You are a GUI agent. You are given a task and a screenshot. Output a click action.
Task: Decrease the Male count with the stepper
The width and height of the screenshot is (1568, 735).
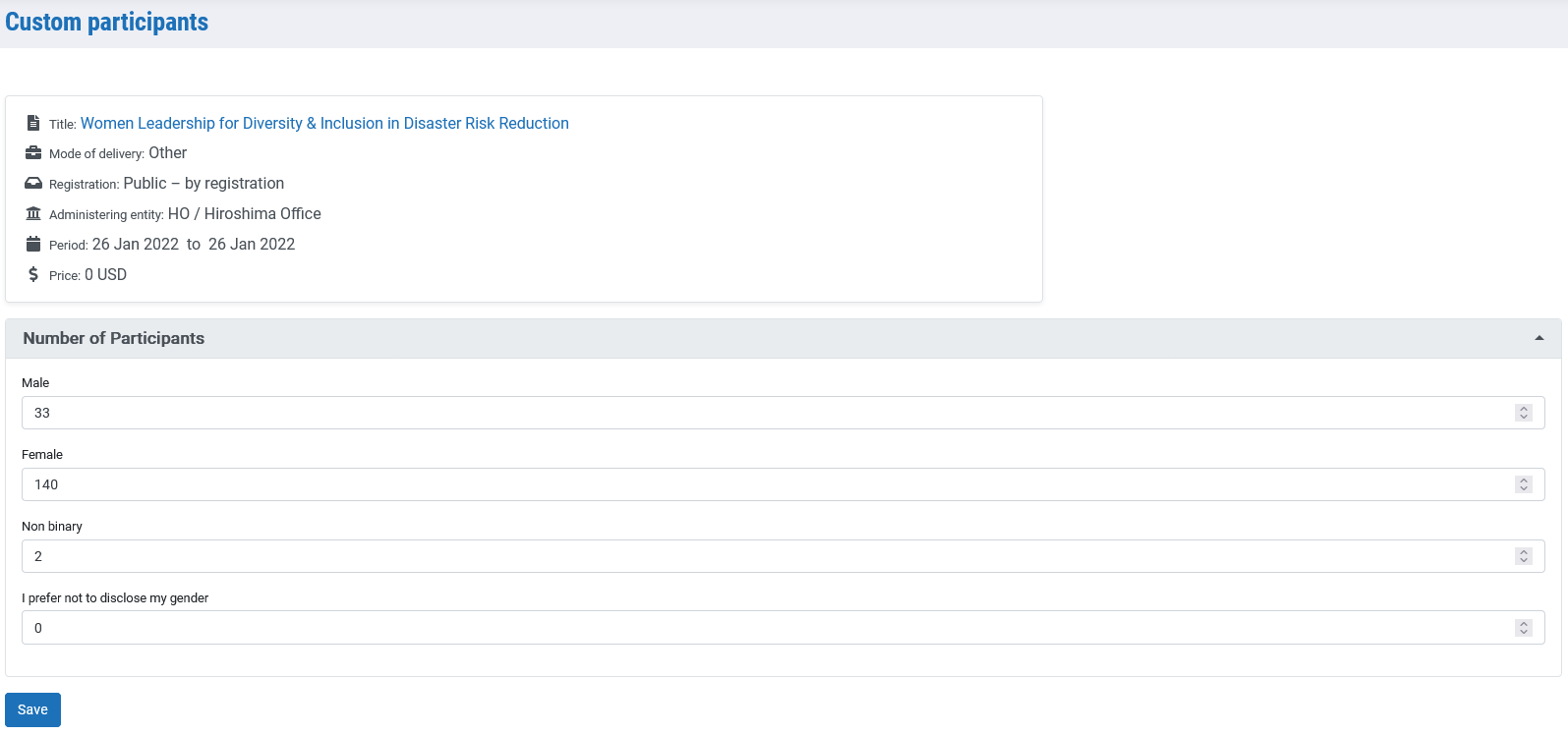[x=1524, y=418]
